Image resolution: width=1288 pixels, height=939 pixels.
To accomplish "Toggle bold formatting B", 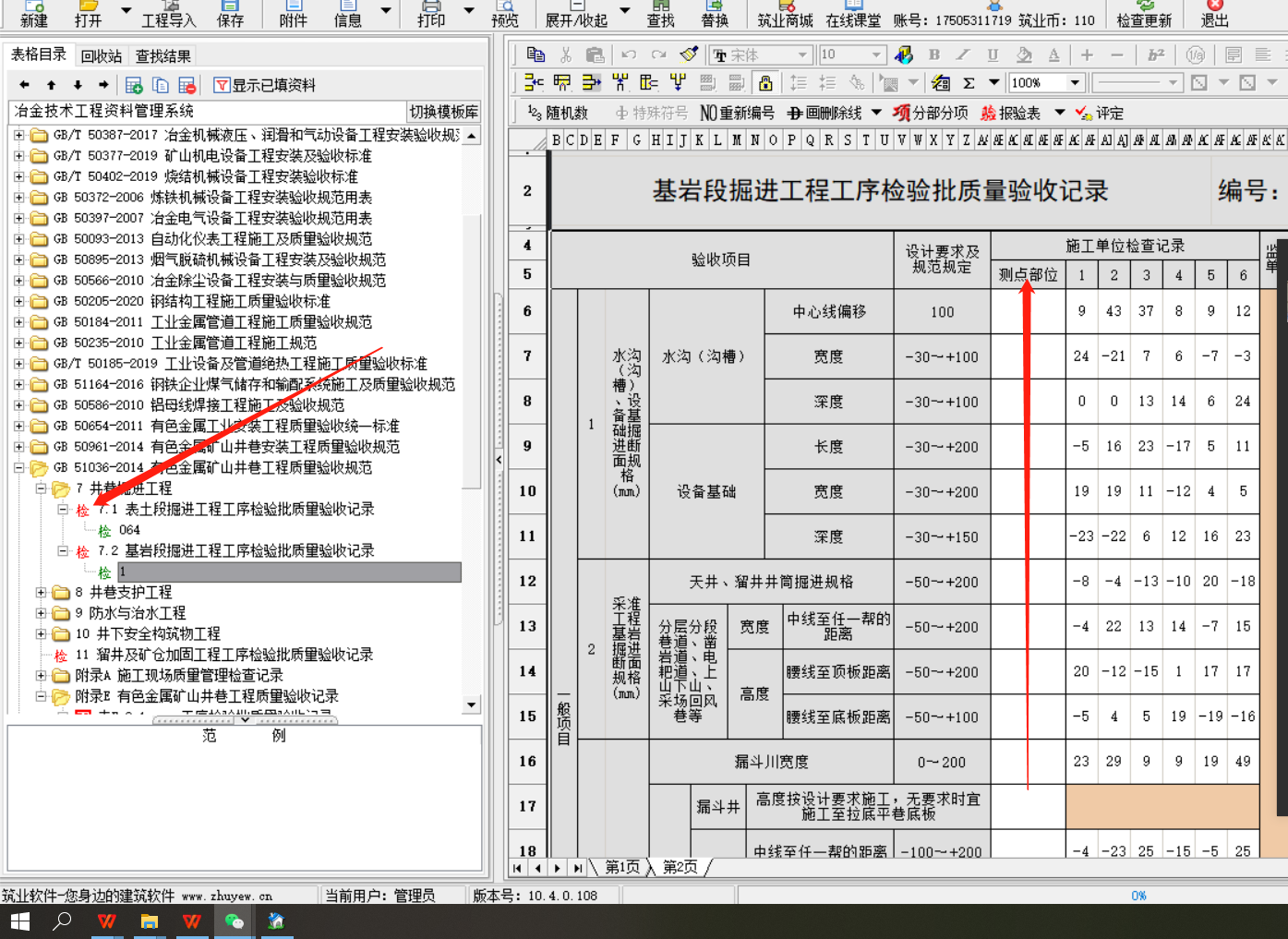I will pos(934,55).
